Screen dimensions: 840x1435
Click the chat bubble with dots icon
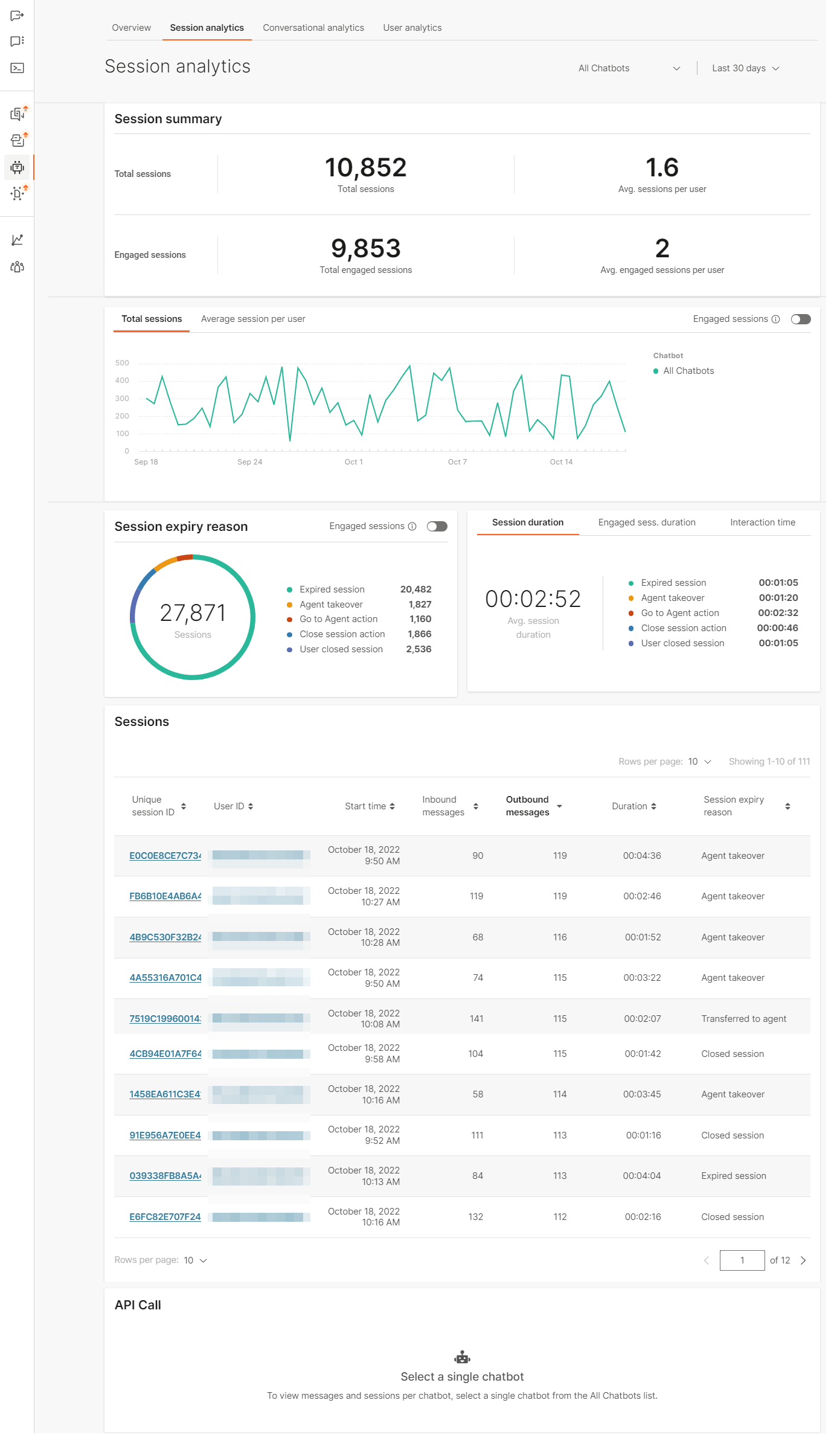click(17, 41)
